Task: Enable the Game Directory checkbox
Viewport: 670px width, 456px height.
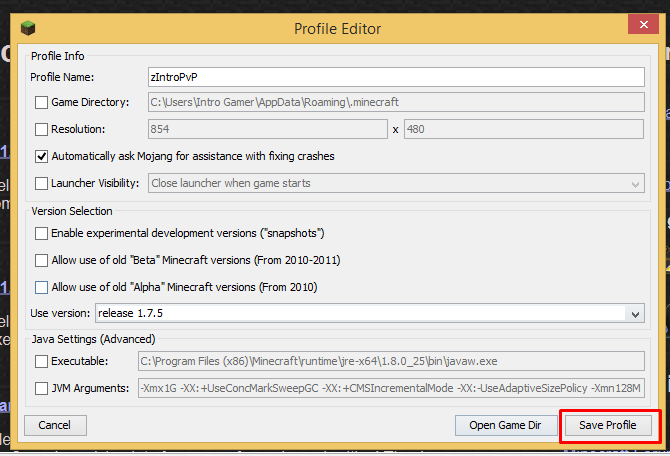Action: pyautogui.click(x=41, y=103)
